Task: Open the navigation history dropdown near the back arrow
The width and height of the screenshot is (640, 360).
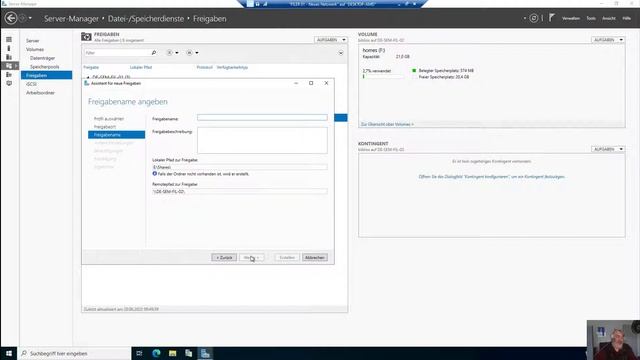Action: tap(30, 18)
